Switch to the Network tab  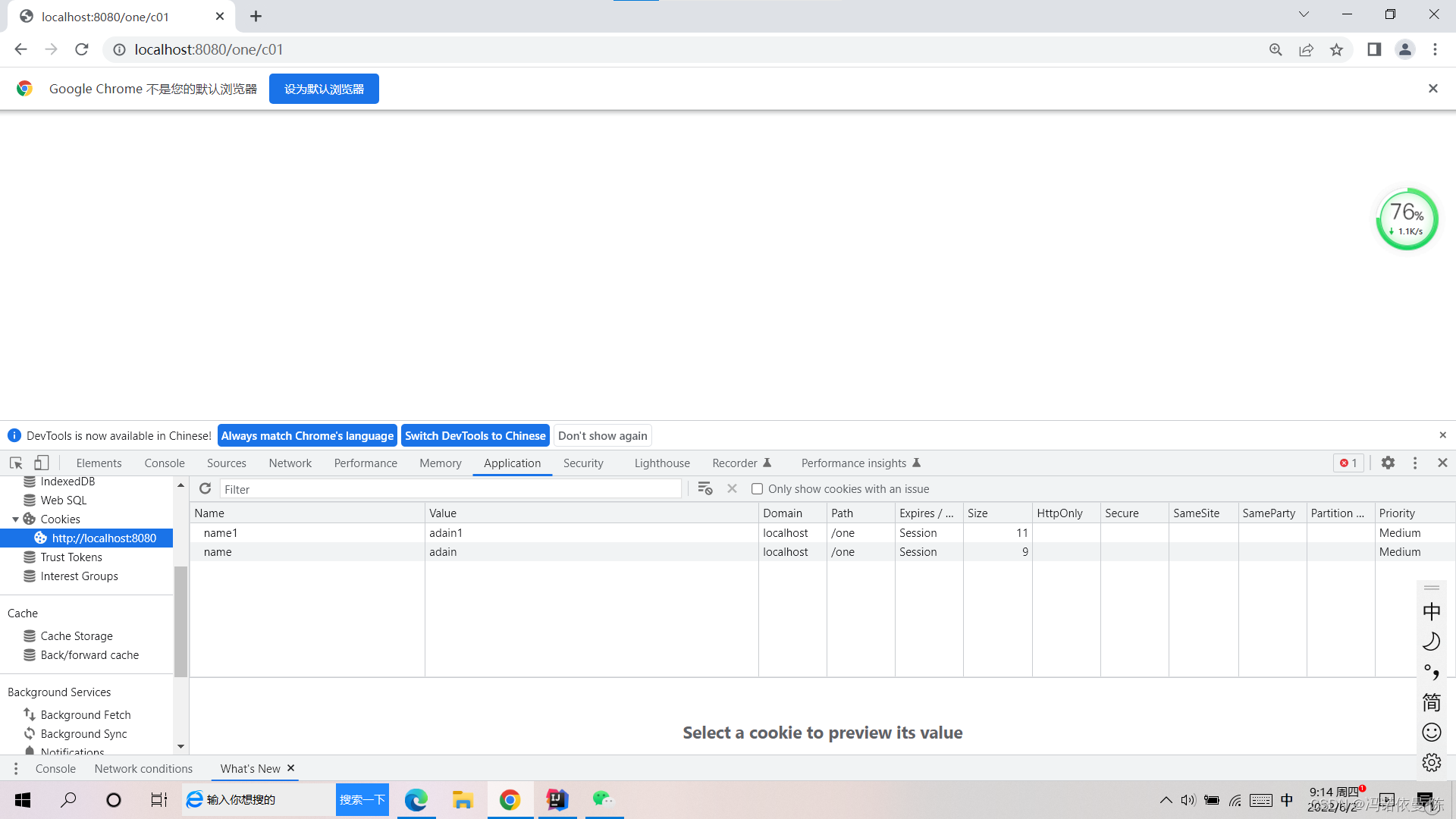pyautogui.click(x=290, y=463)
